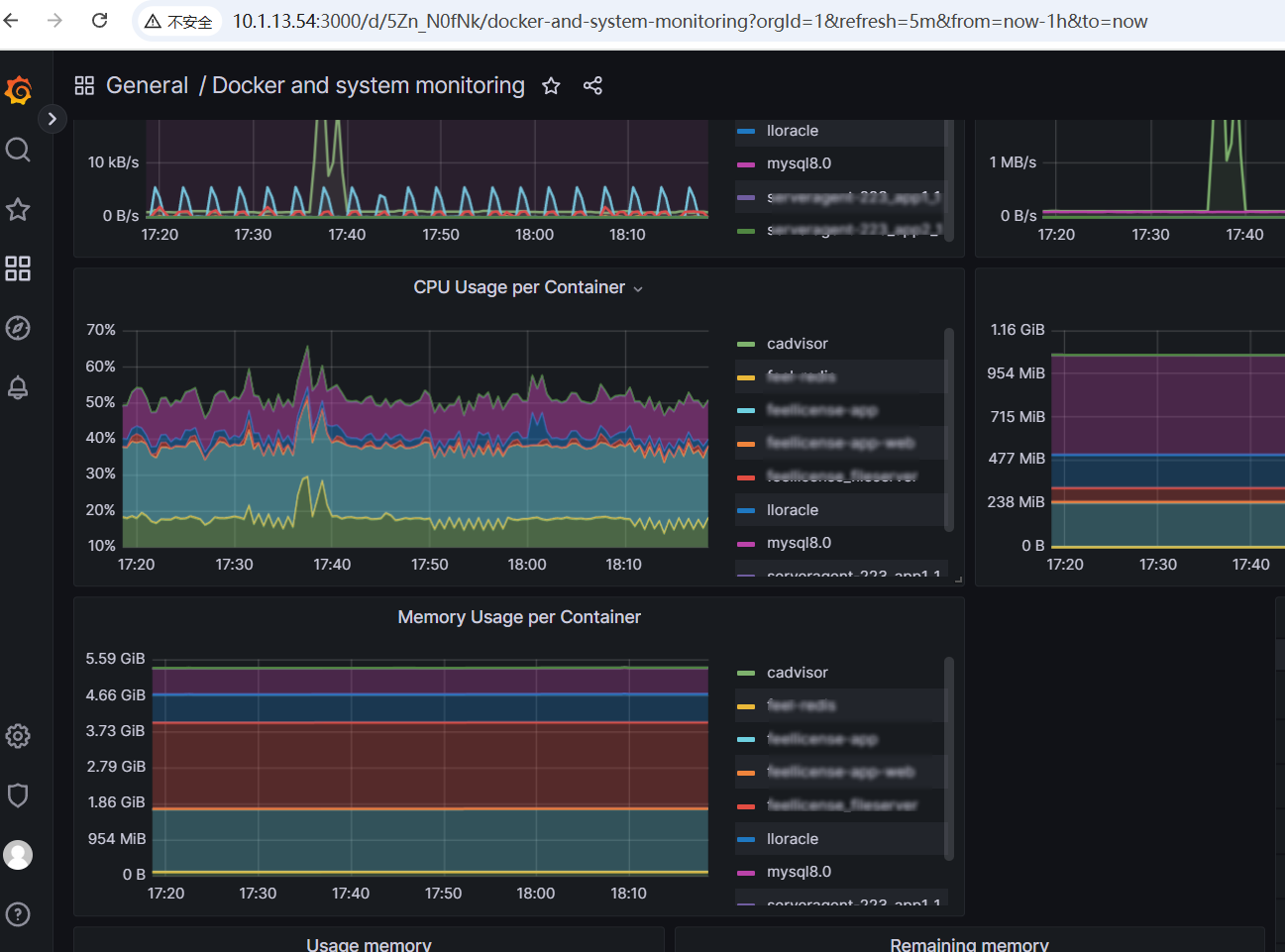The image size is (1285, 952).
Task: Click the browser forward arrow
Action: 54,20
